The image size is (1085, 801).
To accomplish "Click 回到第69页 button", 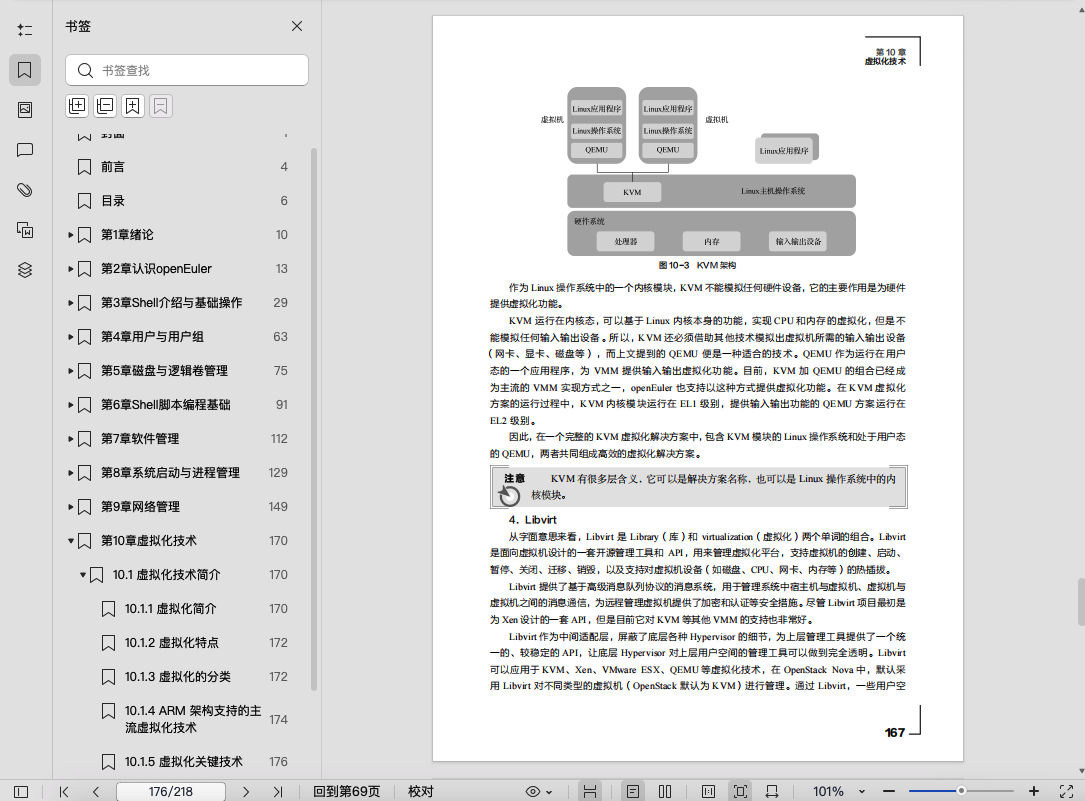I will point(347,792).
